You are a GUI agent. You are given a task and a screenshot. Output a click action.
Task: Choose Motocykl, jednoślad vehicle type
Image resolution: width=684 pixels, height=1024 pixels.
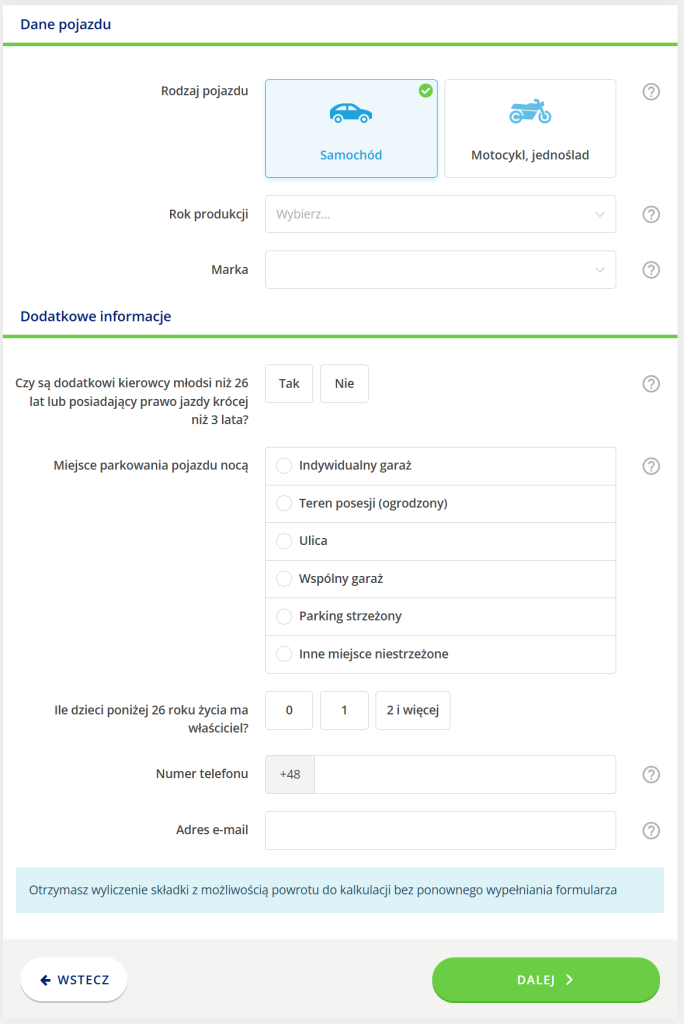coord(530,129)
